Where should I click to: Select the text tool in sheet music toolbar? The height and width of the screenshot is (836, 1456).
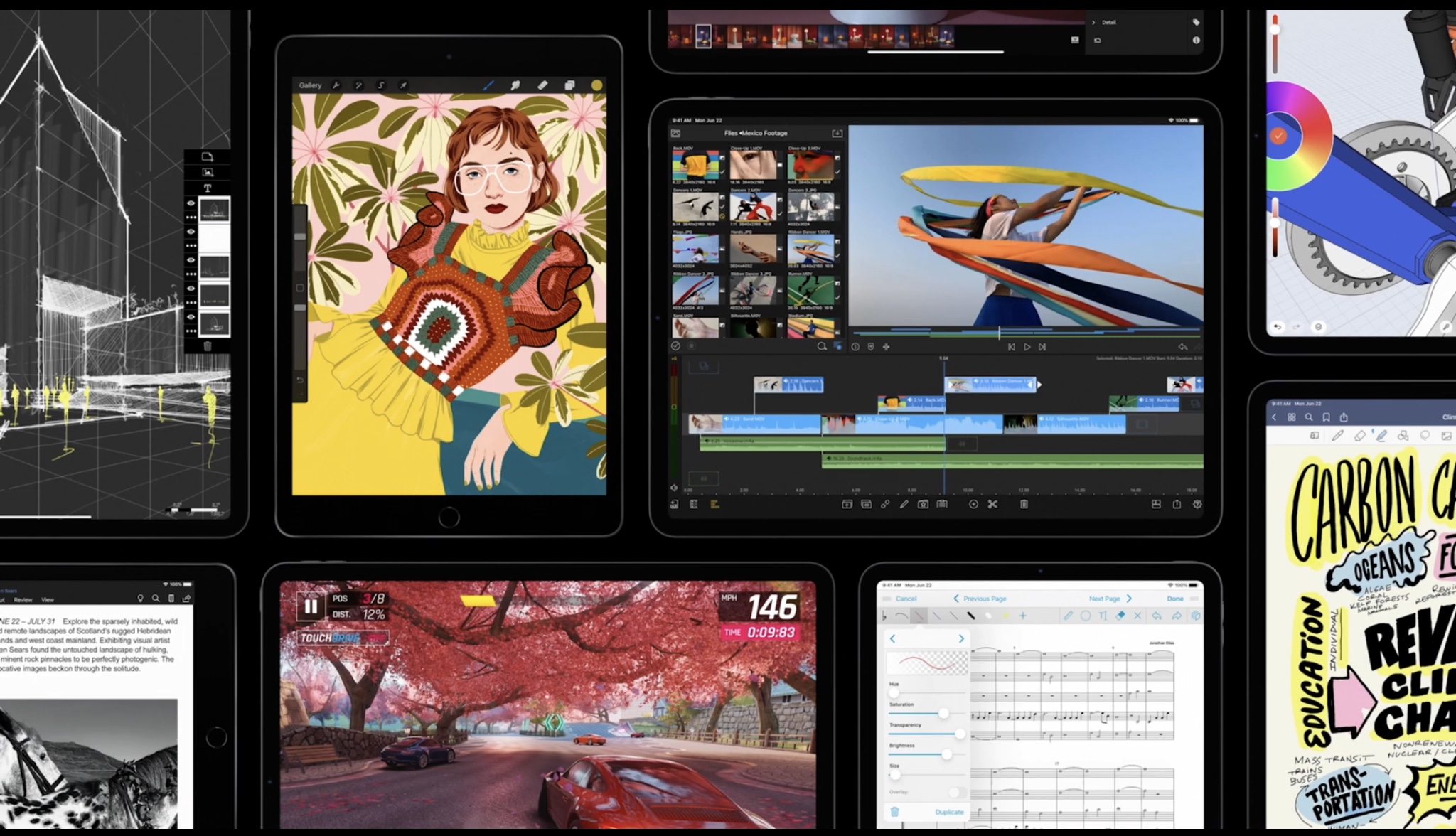[x=1103, y=616]
